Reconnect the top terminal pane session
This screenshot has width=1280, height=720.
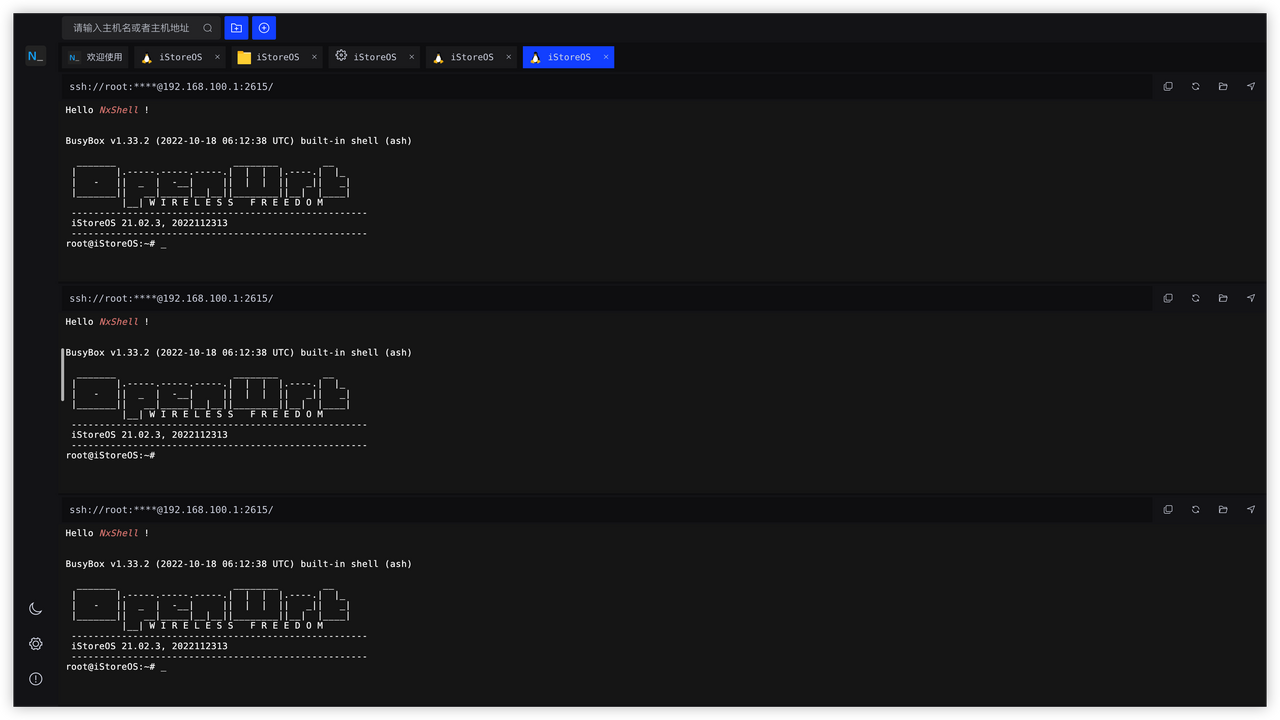pos(1195,87)
